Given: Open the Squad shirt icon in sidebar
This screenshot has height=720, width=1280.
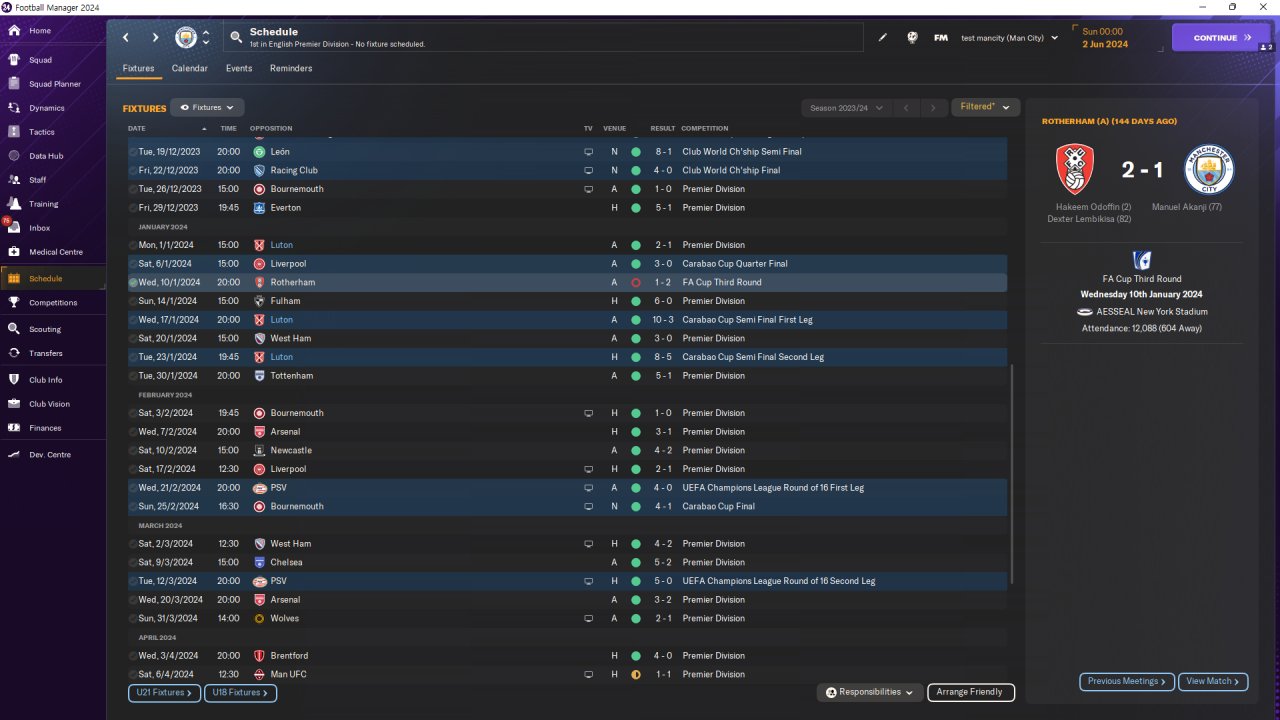Looking at the screenshot, I should (14, 60).
